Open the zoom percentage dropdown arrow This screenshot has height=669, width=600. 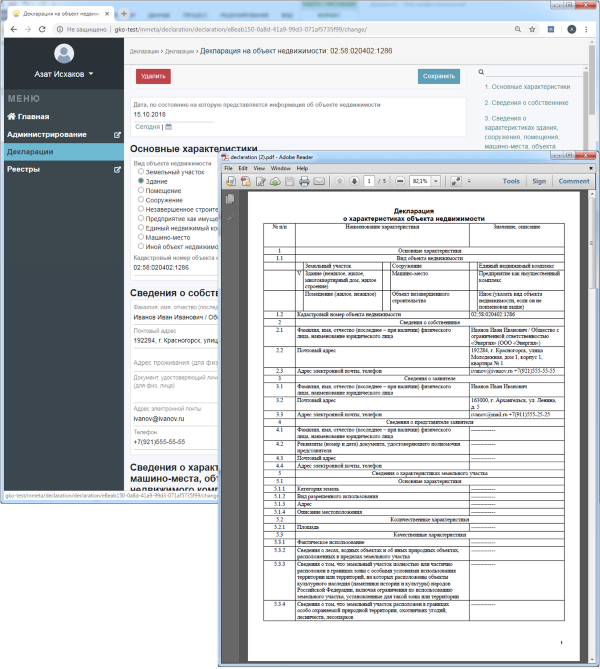pos(436,181)
